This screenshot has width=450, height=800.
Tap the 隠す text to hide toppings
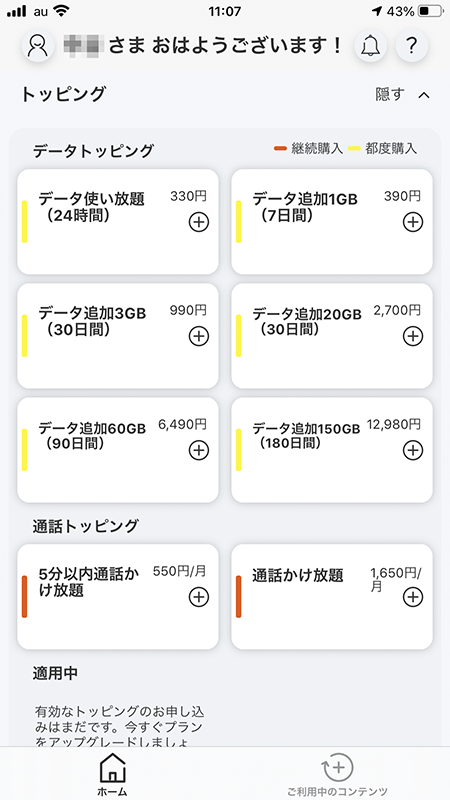tap(390, 94)
